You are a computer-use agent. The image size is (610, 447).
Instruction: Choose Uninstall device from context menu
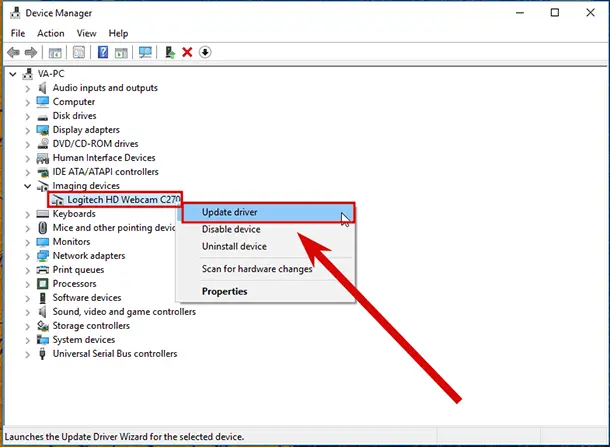(266, 246)
